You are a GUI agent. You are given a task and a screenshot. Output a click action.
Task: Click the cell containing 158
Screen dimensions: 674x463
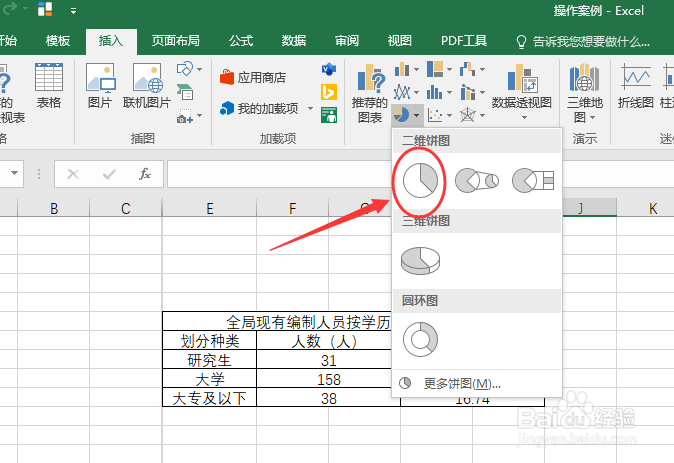pyautogui.click(x=328, y=379)
